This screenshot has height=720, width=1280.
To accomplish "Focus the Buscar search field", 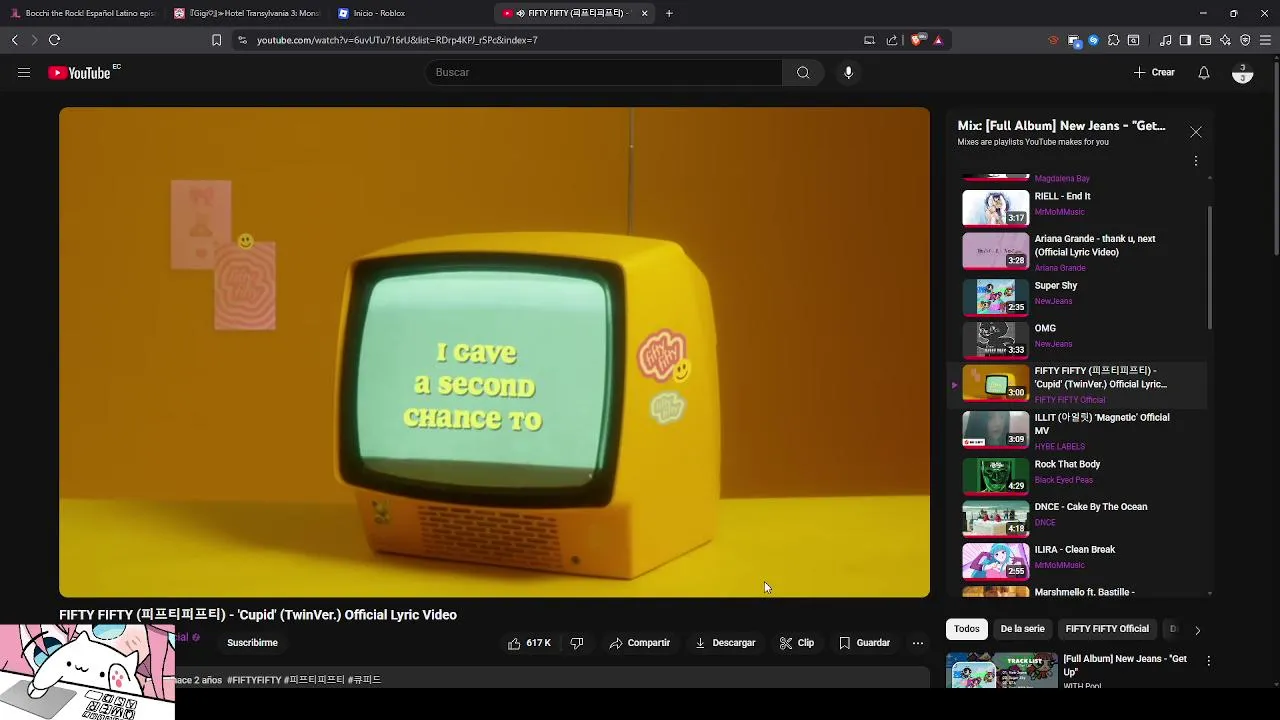I will click(604, 72).
